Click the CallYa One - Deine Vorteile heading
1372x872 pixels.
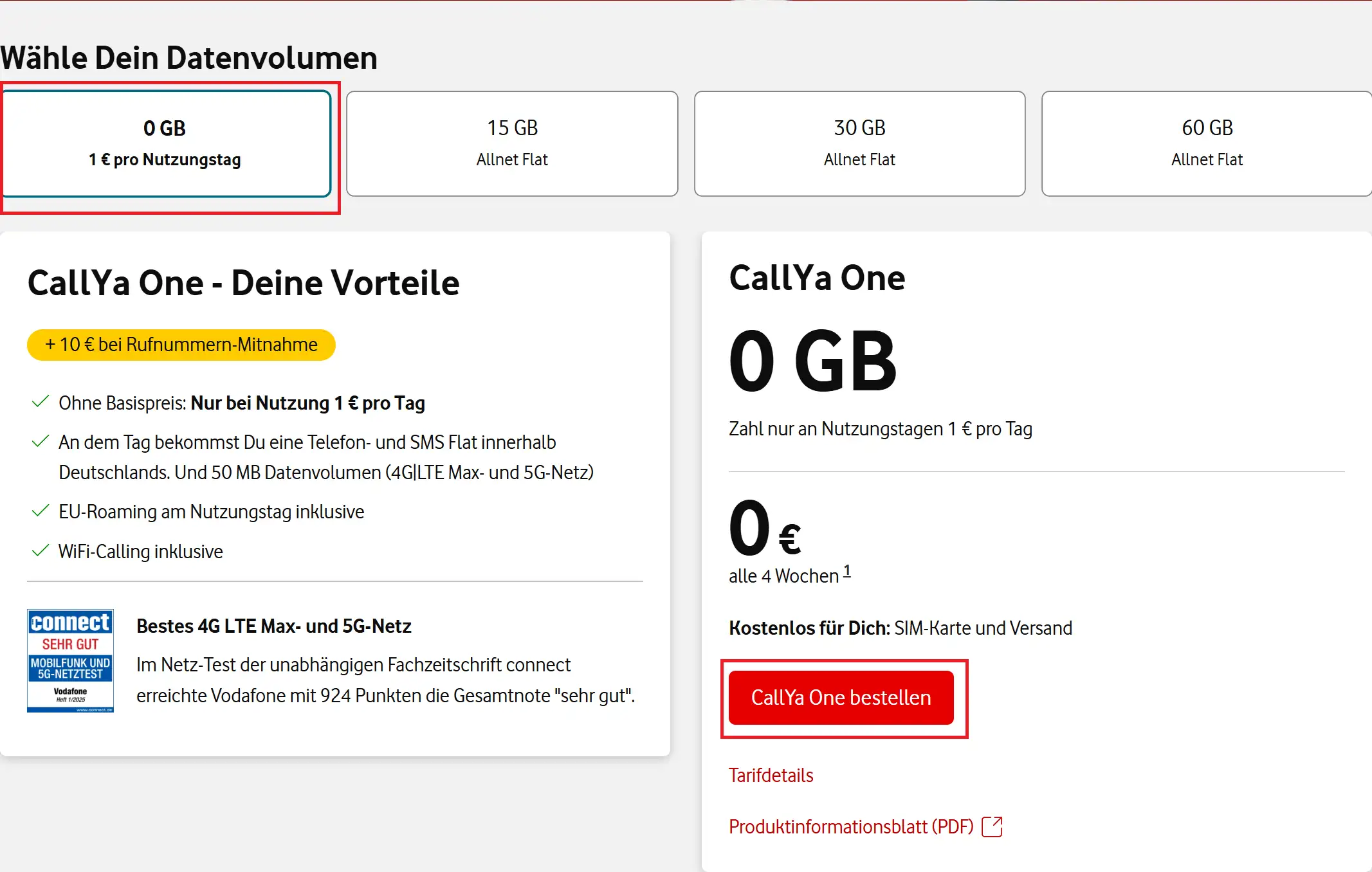point(243,283)
